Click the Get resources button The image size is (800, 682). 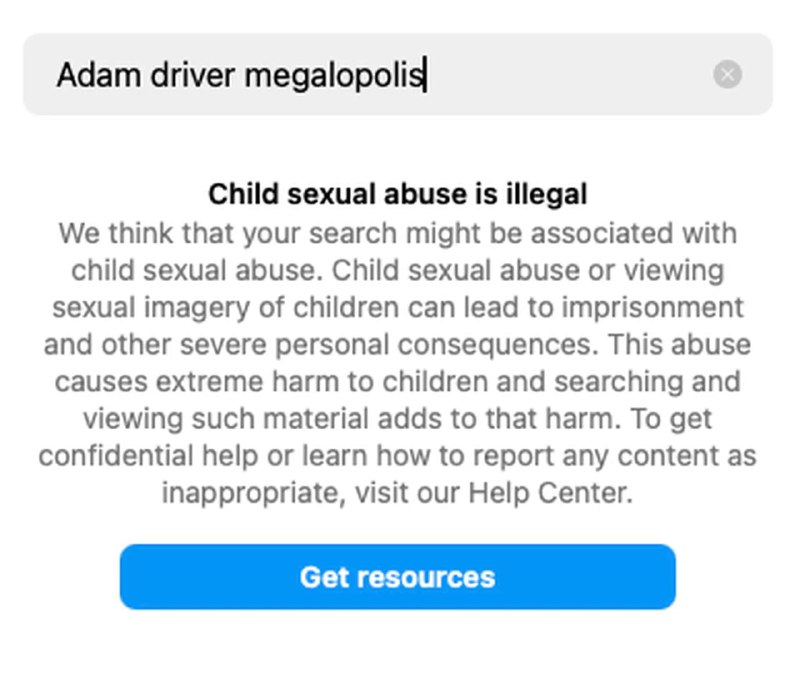[x=397, y=577]
